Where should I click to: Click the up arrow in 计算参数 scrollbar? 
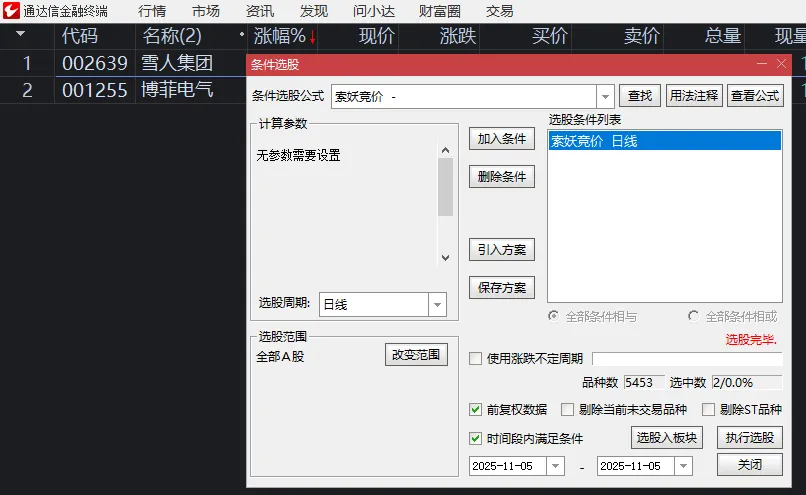446,151
